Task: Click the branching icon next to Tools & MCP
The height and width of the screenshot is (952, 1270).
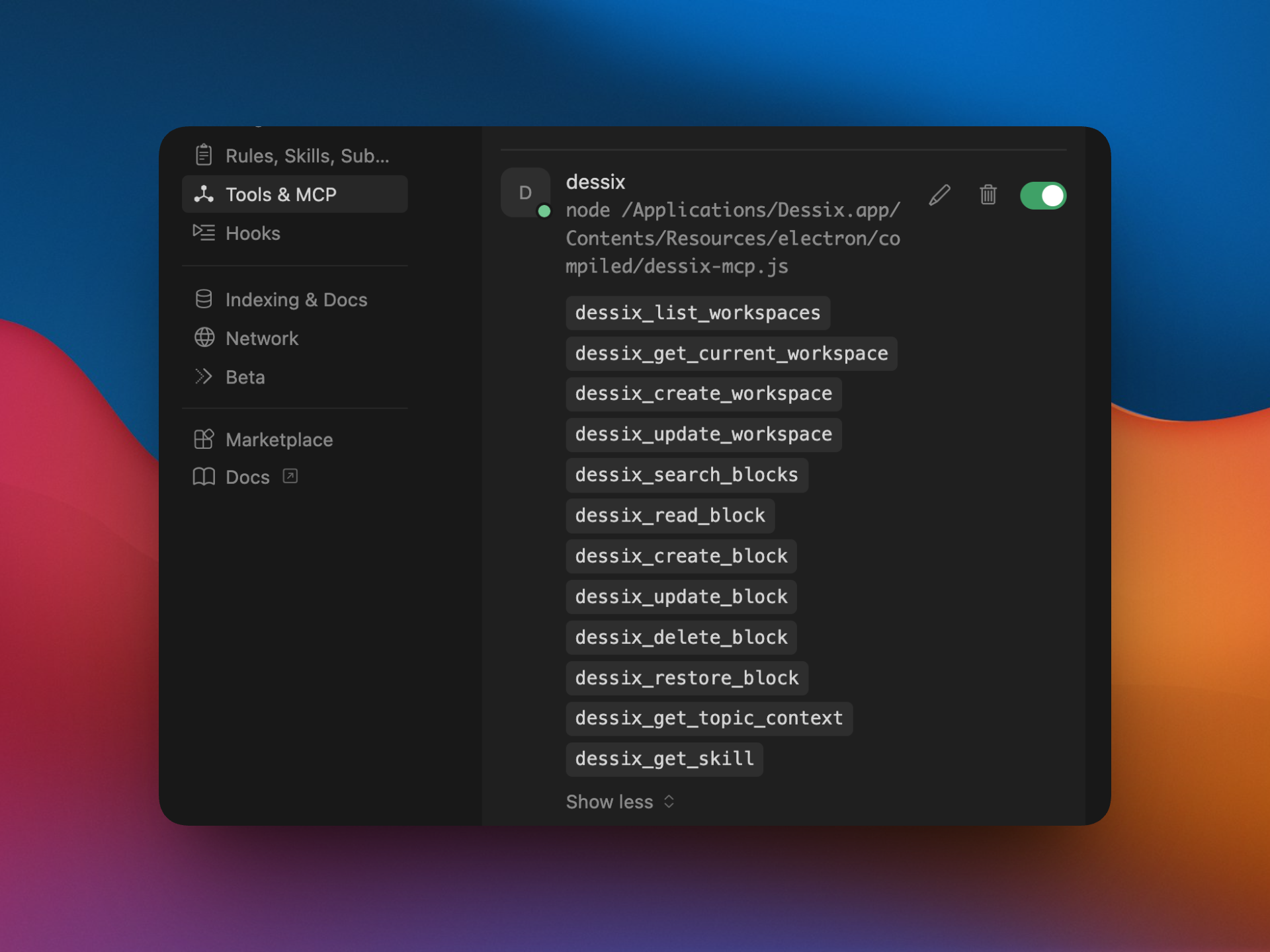Action: (x=204, y=194)
